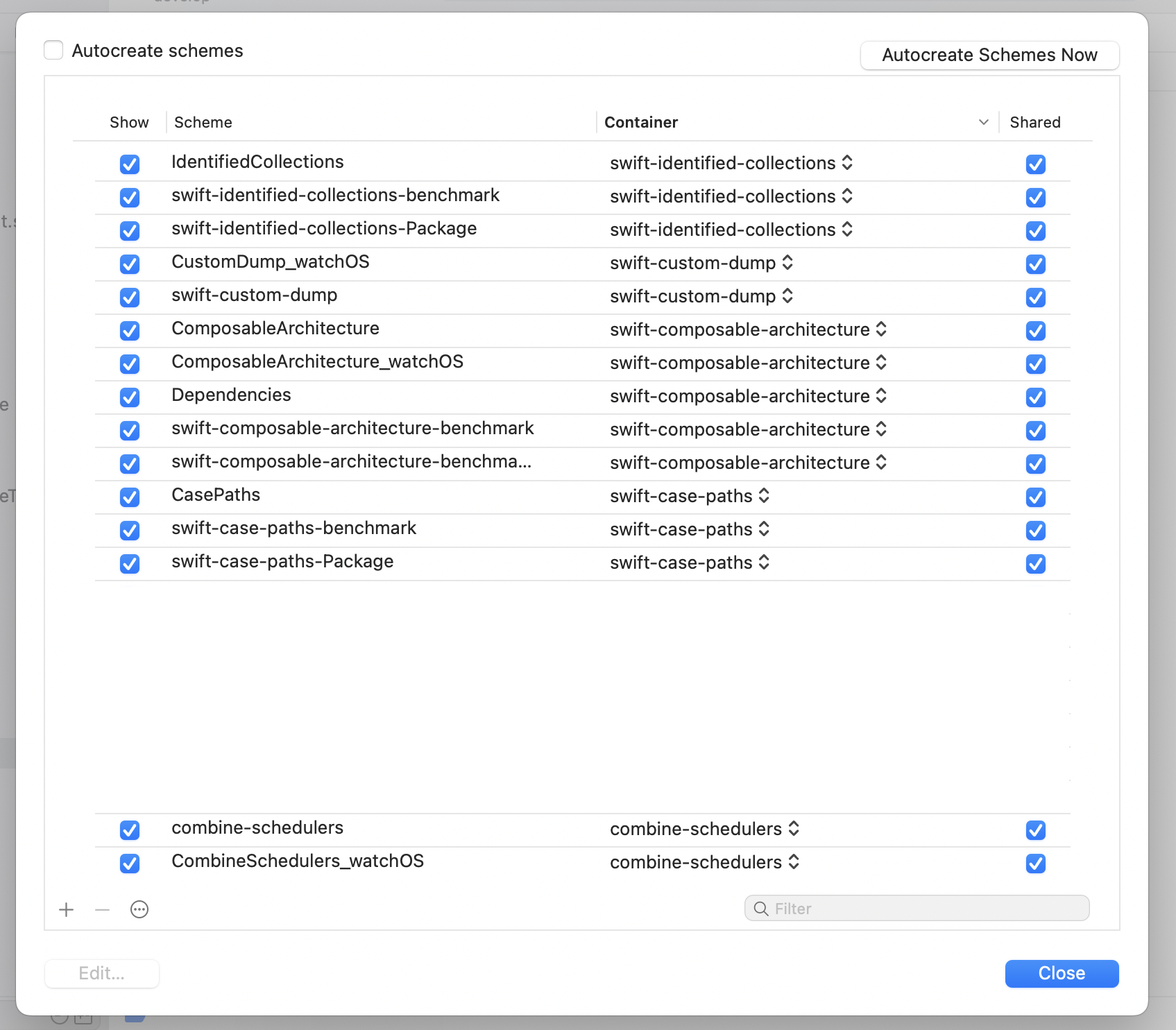Uncheck Shared for ComposableArchitecture scheme

[x=1036, y=331]
